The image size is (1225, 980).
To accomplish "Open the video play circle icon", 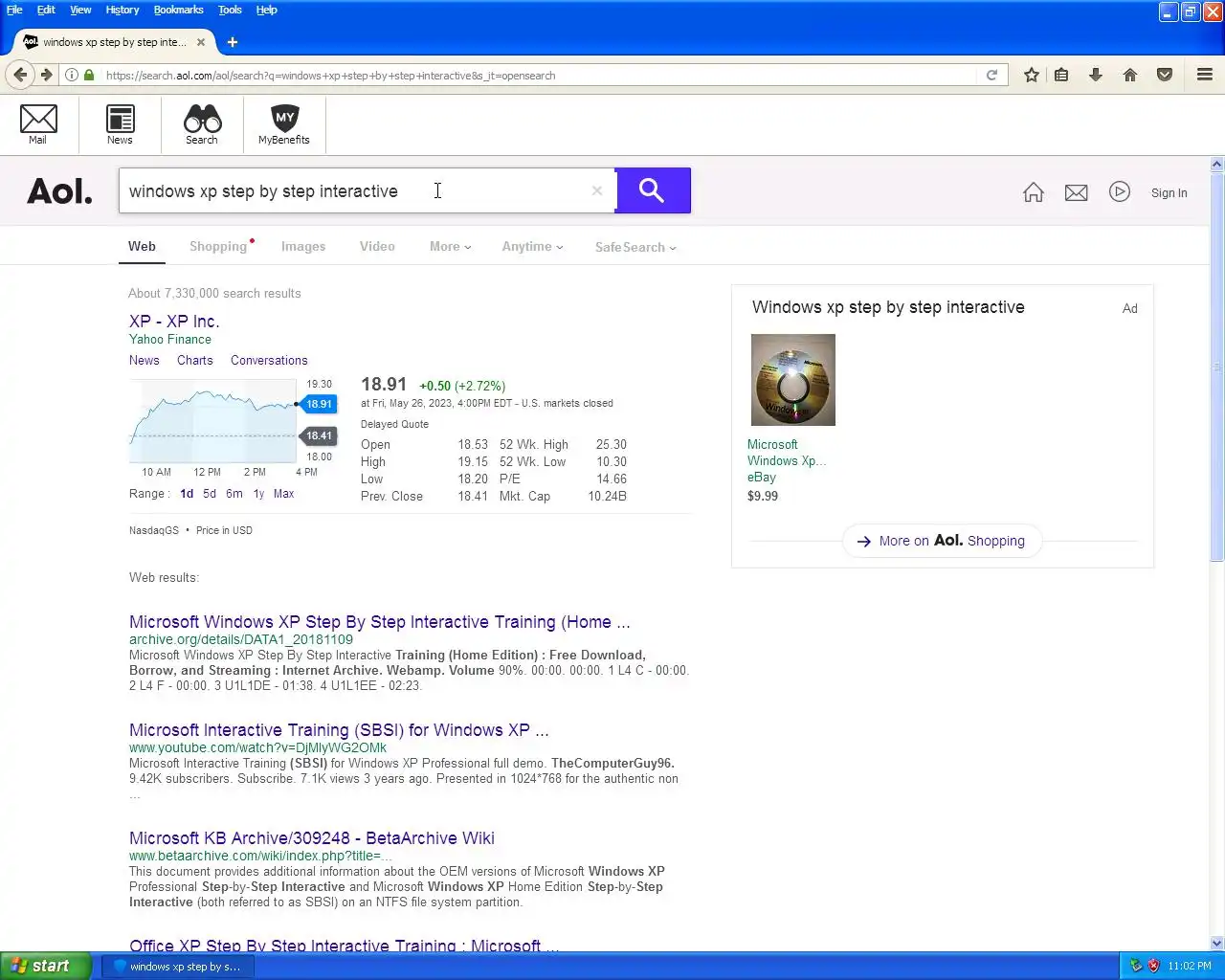I will [x=1120, y=192].
